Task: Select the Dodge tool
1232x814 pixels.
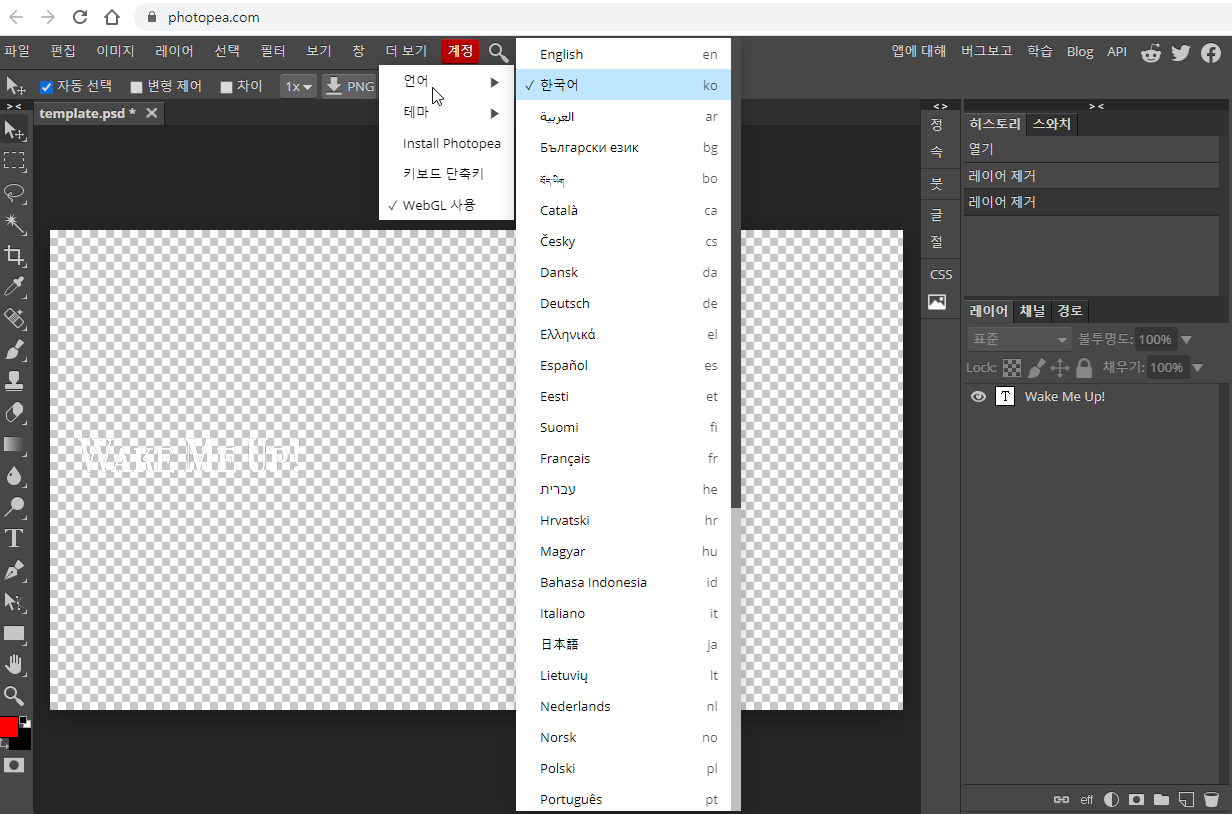Action: pyautogui.click(x=14, y=507)
